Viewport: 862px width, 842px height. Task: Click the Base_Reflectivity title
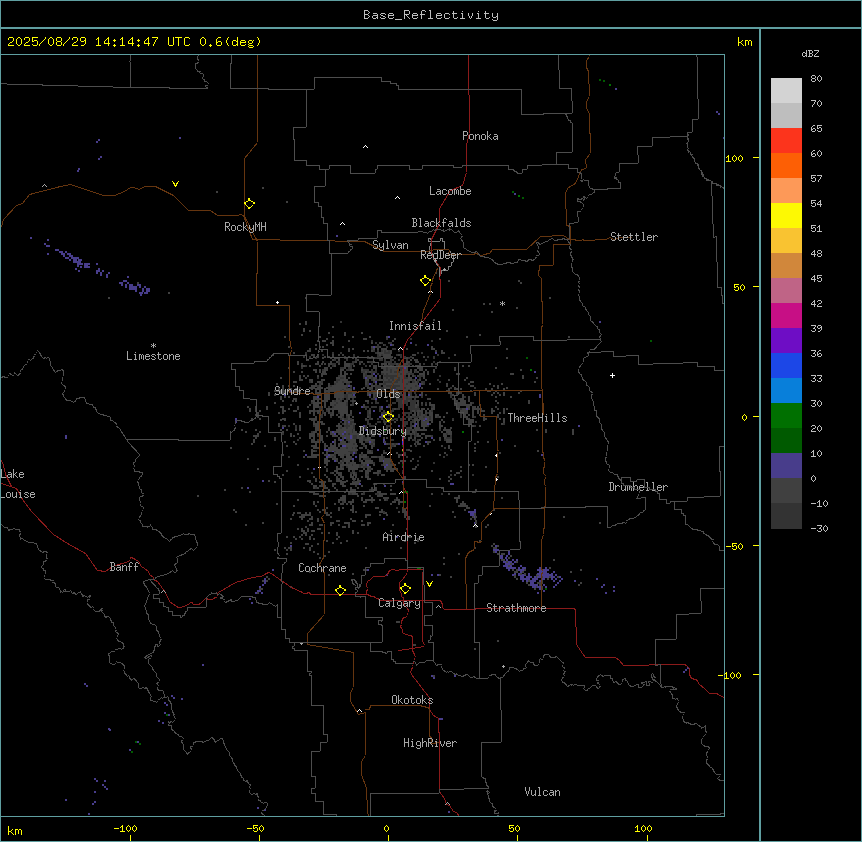pyautogui.click(x=431, y=15)
